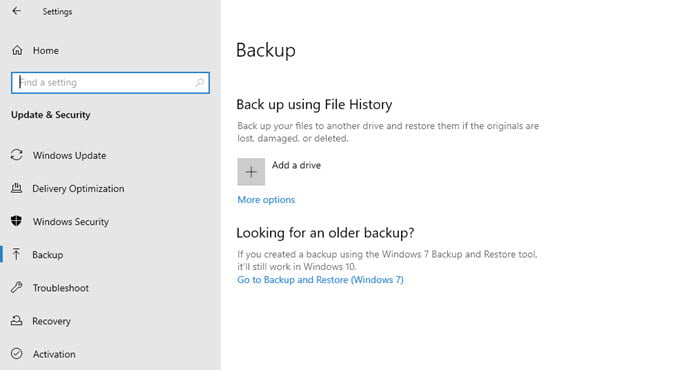Click the Settings window title text

(x=57, y=12)
